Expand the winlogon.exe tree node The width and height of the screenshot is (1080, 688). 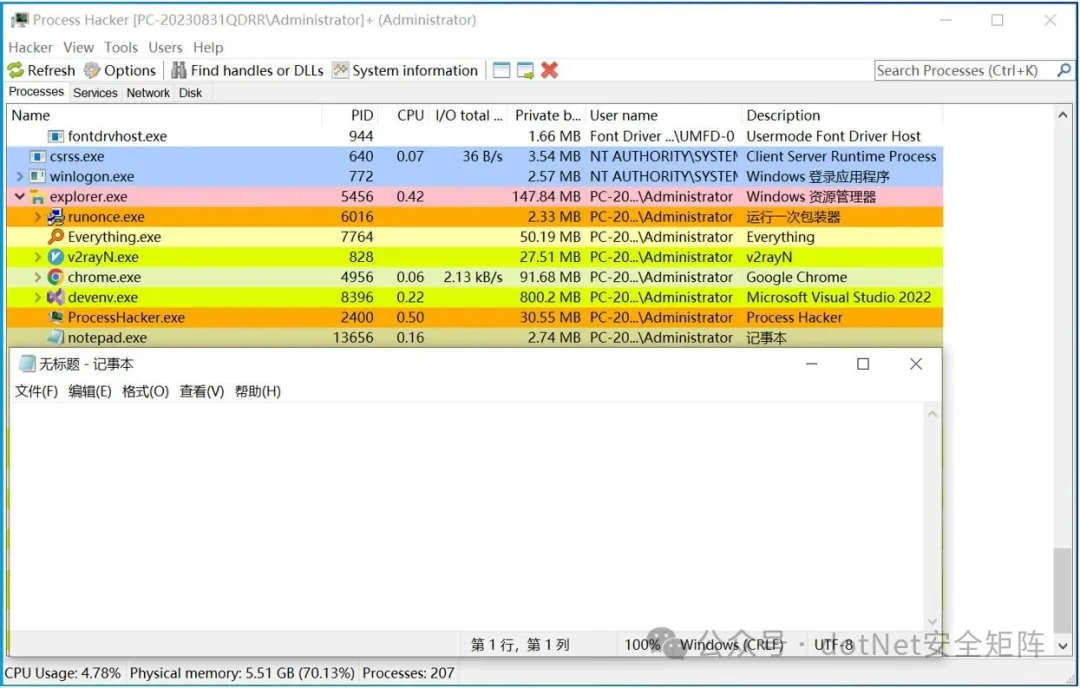tap(20, 177)
